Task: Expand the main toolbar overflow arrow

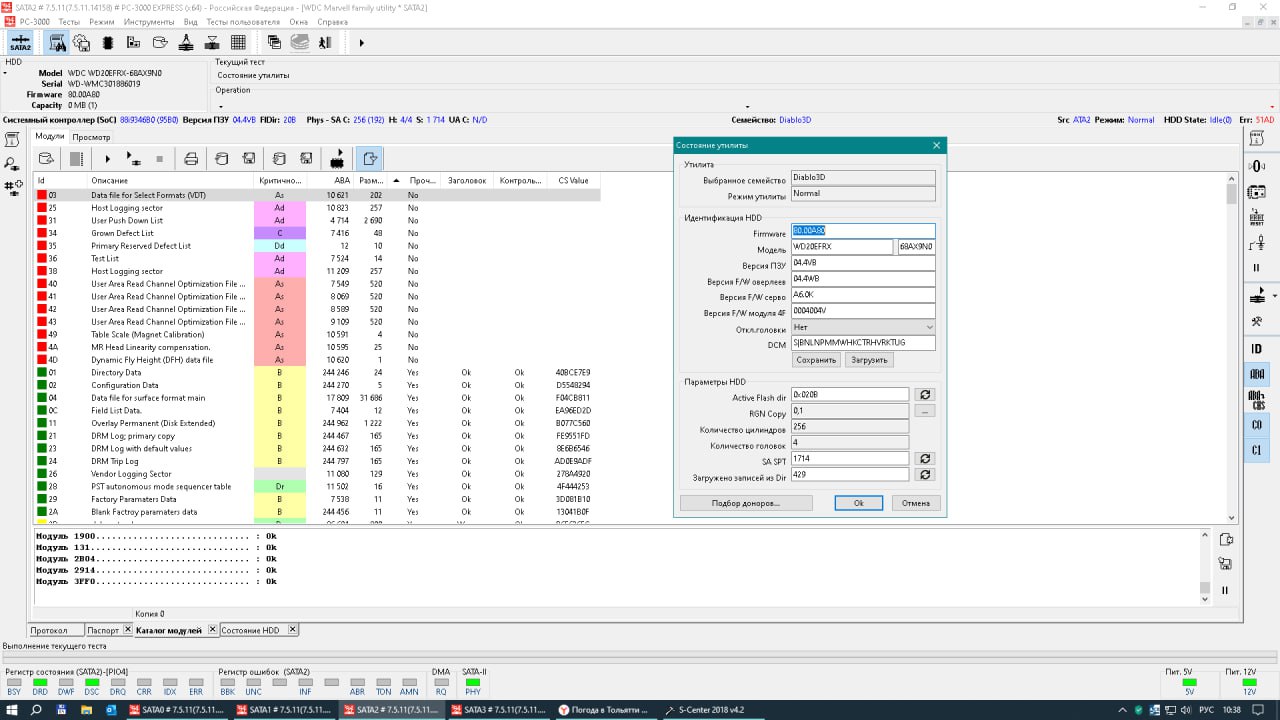Action: point(361,43)
